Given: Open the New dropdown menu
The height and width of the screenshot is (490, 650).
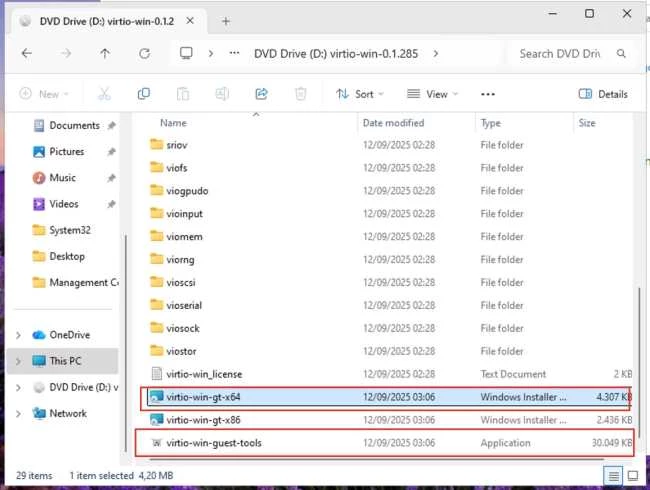Looking at the screenshot, I should coord(44,94).
